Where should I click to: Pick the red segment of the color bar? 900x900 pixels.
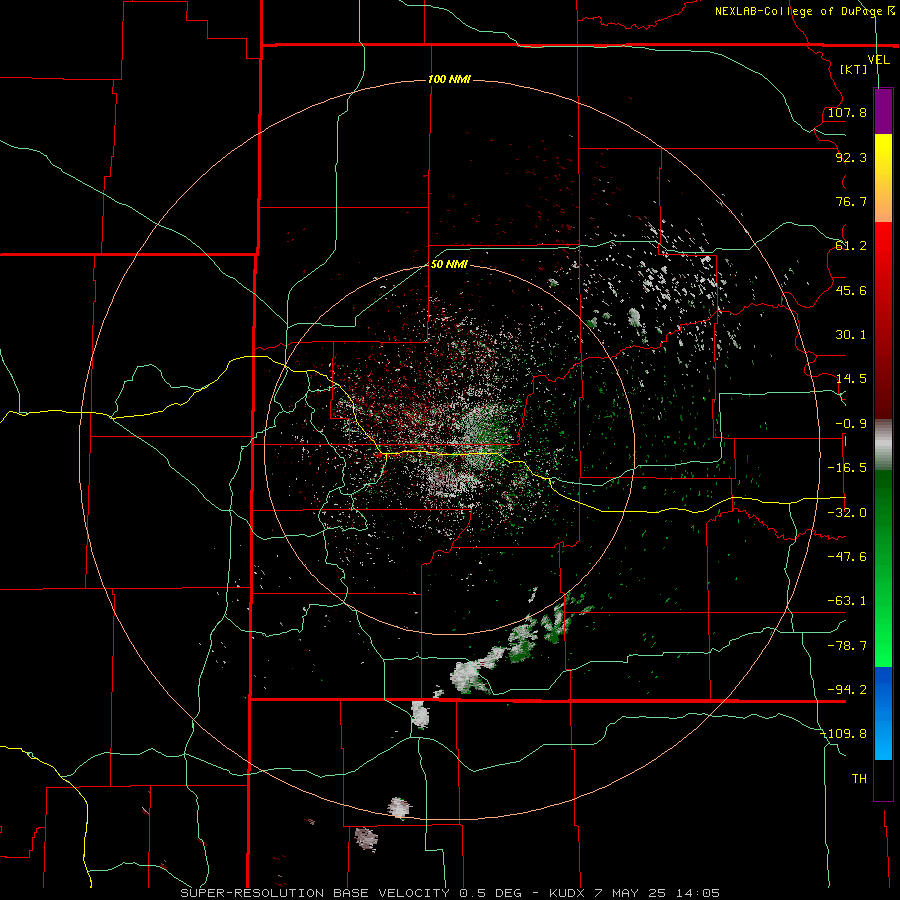coord(883,320)
